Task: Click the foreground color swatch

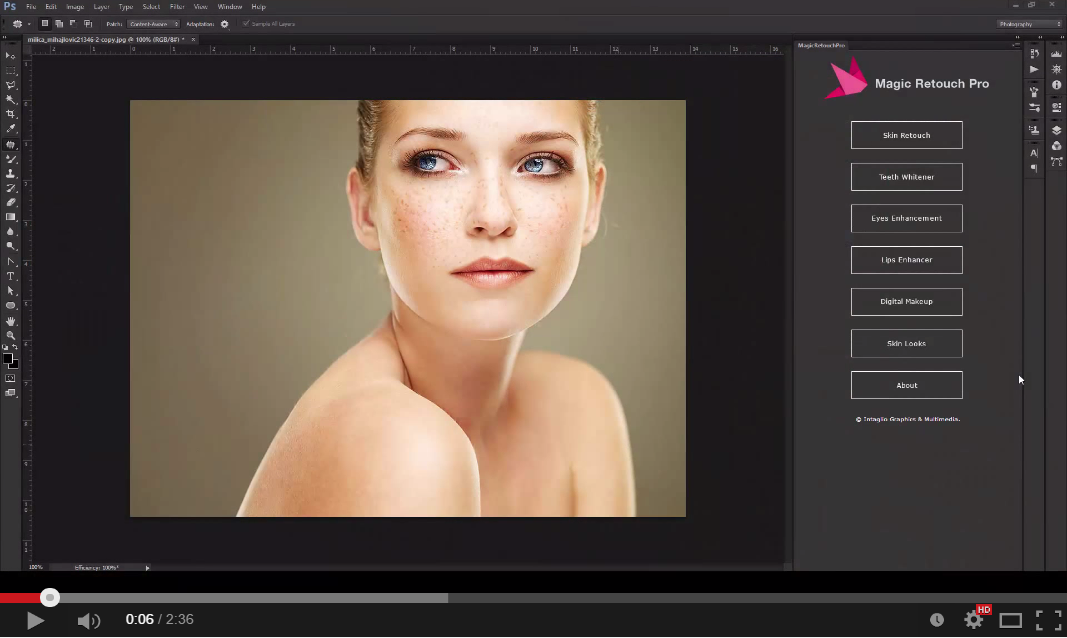Action: tap(7, 357)
